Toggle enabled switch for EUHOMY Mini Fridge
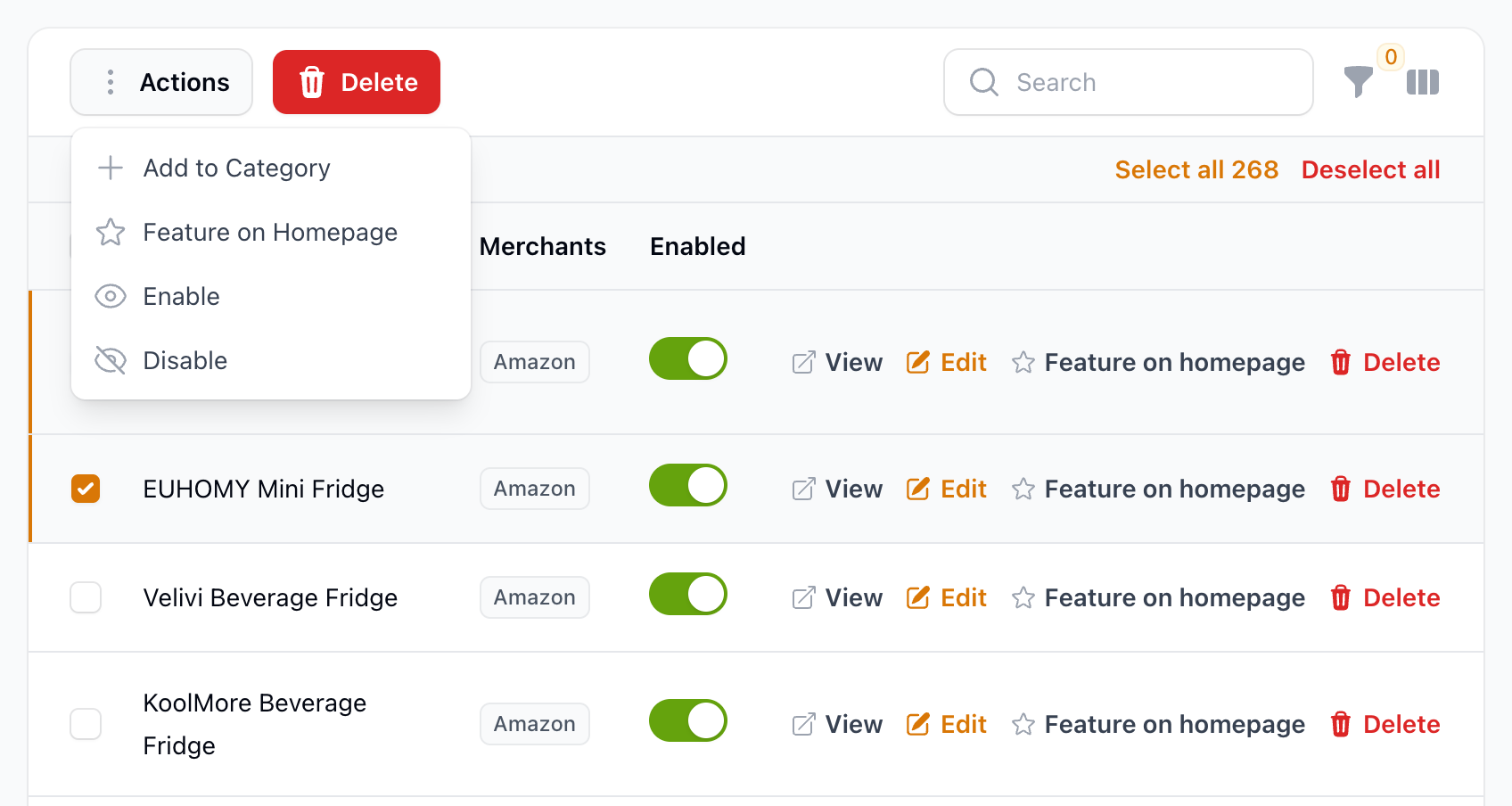 688,485
